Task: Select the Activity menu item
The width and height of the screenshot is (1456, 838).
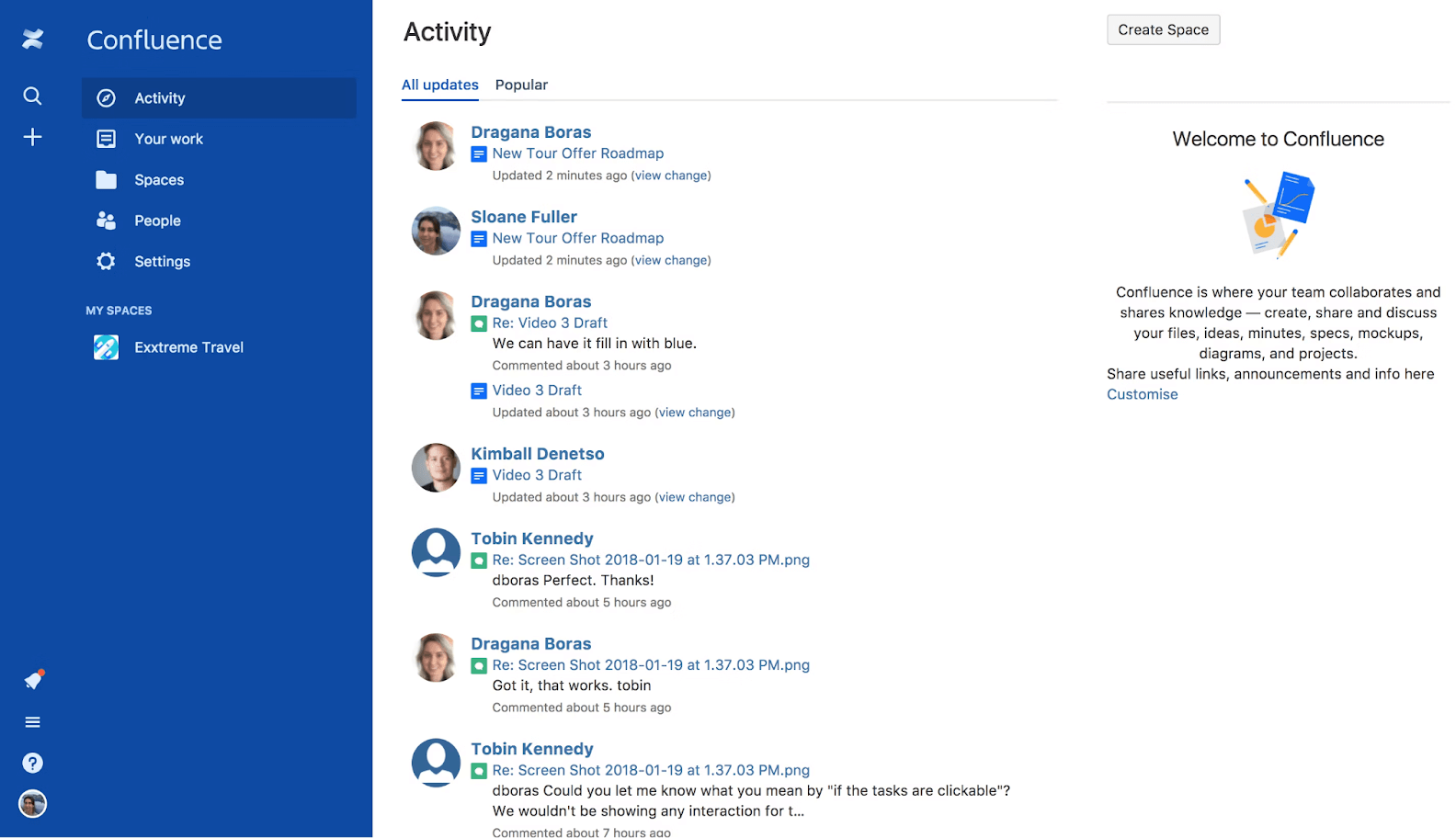Action: pyautogui.click(x=219, y=98)
